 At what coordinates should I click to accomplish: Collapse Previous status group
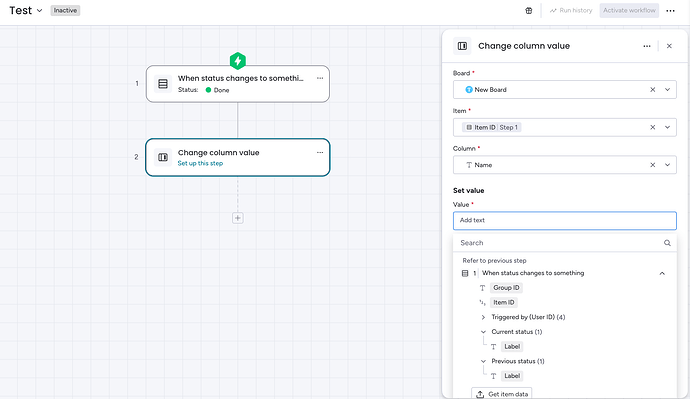tap(483, 361)
